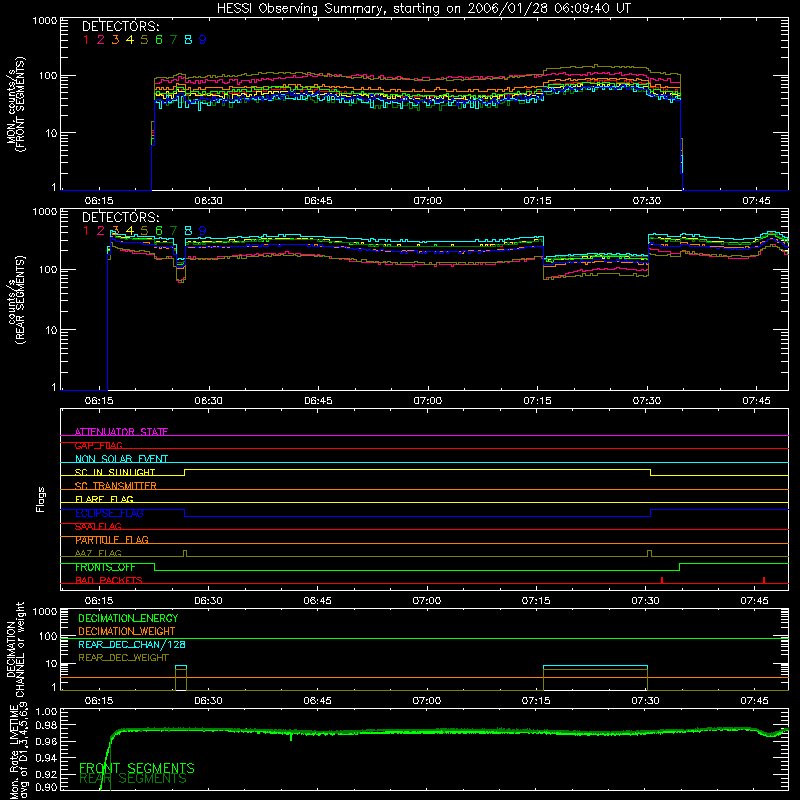Click the SAA_FLAG label
The height and width of the screenshot is (800, 800).
click(98, 526)
